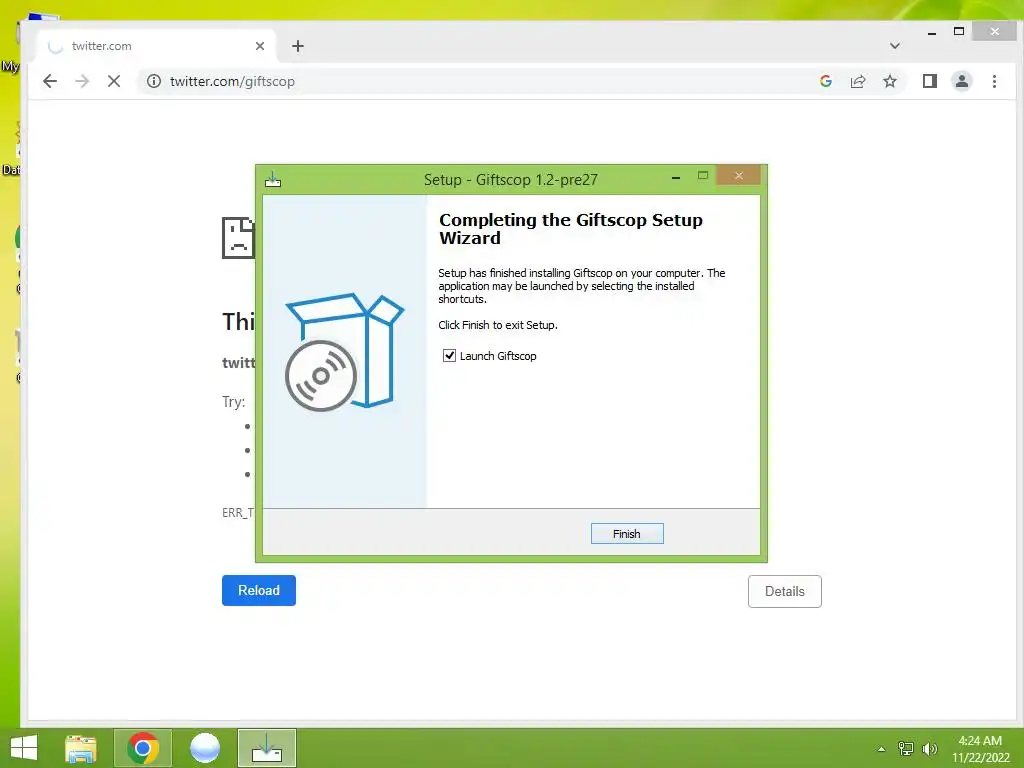Click the Details button on error page
Viewport: 1024px width, 768px height.
point(784,591)
